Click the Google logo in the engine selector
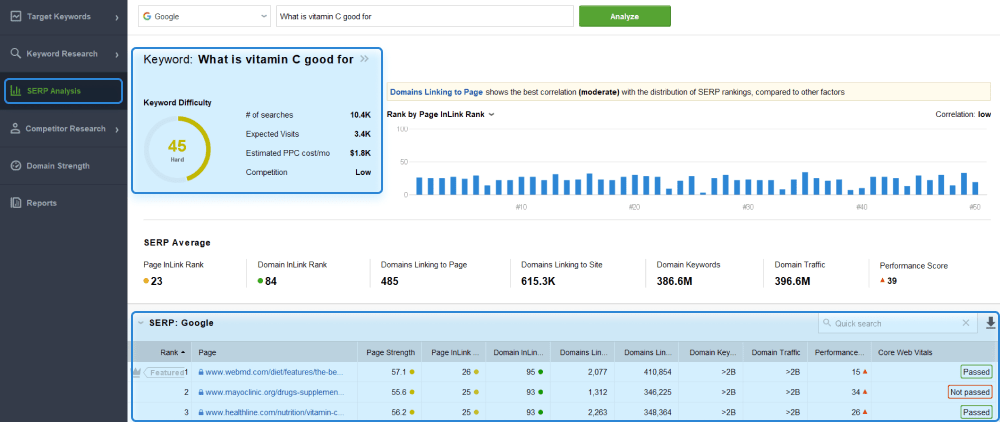Image resolution: width=1000 pixels, height=422 pixels. [147, 17]
